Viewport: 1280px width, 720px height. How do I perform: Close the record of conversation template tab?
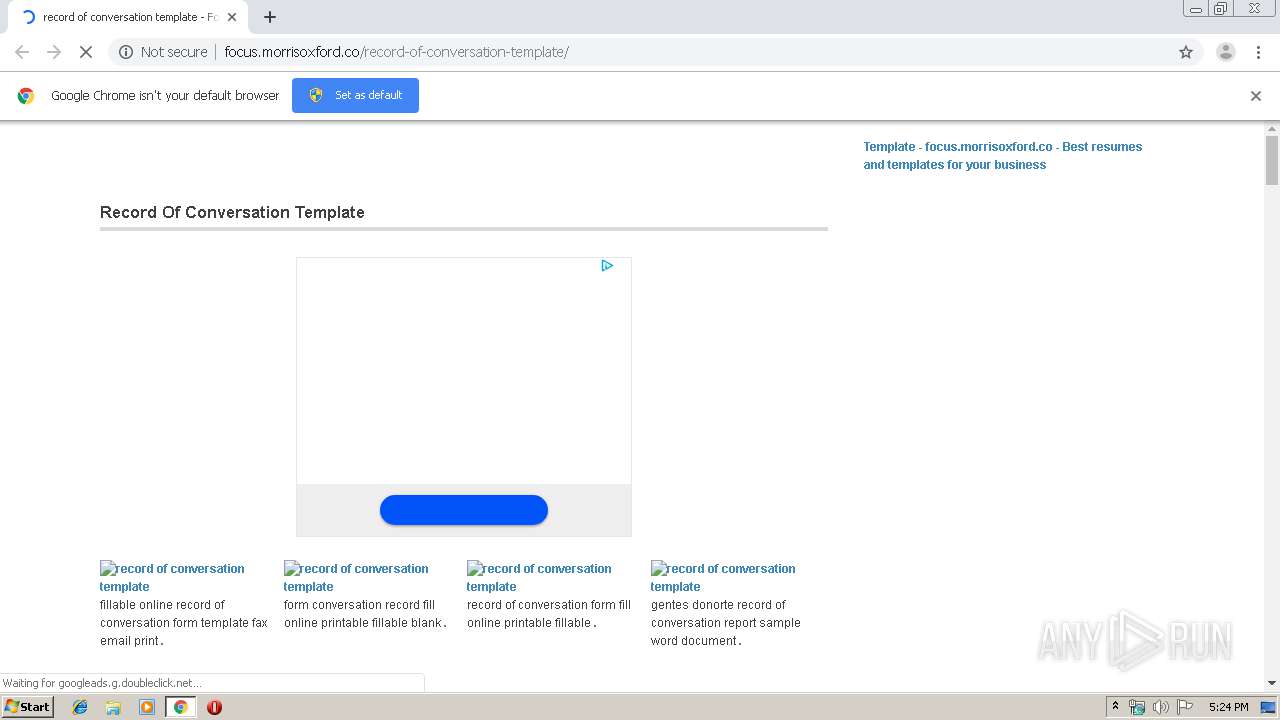pyautogui.click(x=232, y=17)
